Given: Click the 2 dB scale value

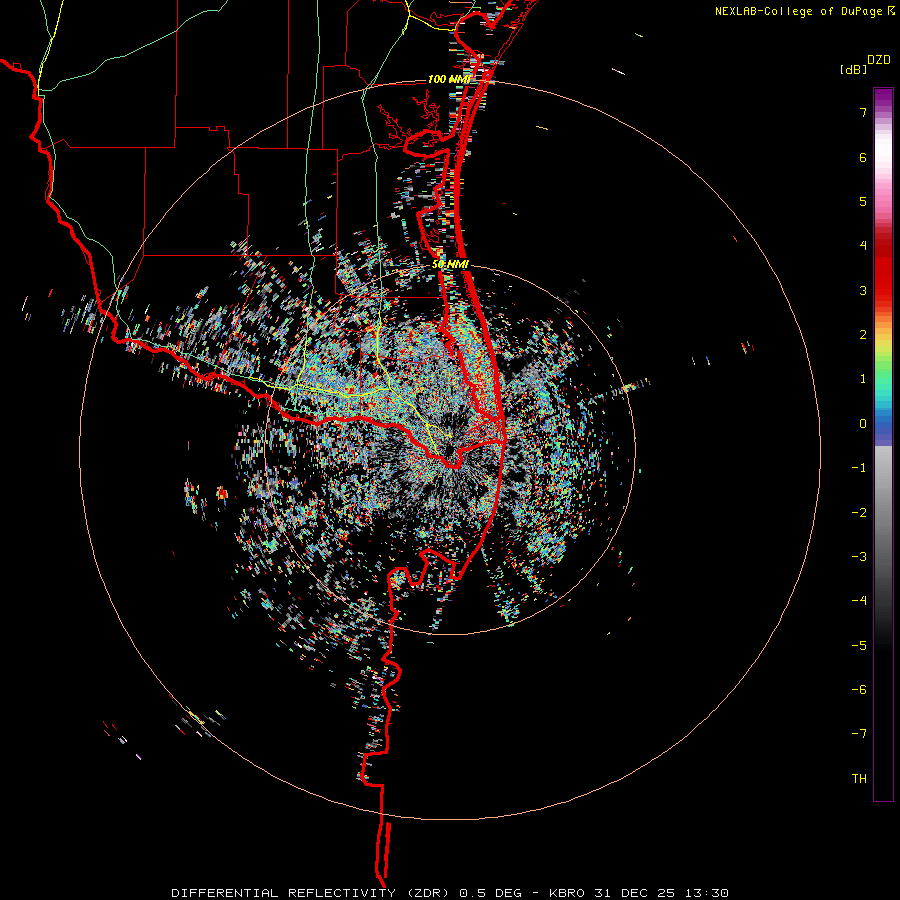Looking at the screenshot, I should pyautogui.click(x=863, y=335).
